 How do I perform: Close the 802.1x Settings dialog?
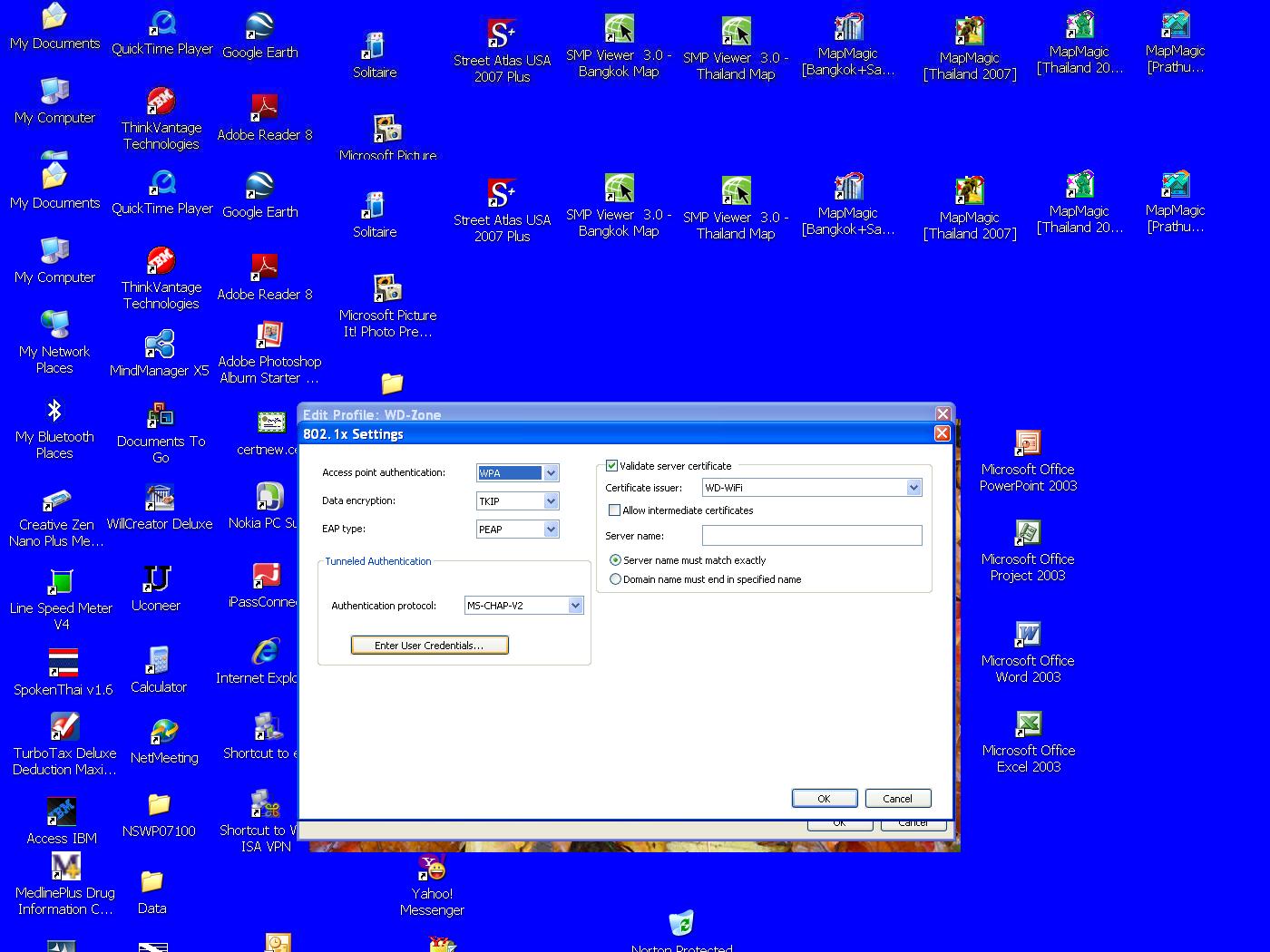(943, 433)
